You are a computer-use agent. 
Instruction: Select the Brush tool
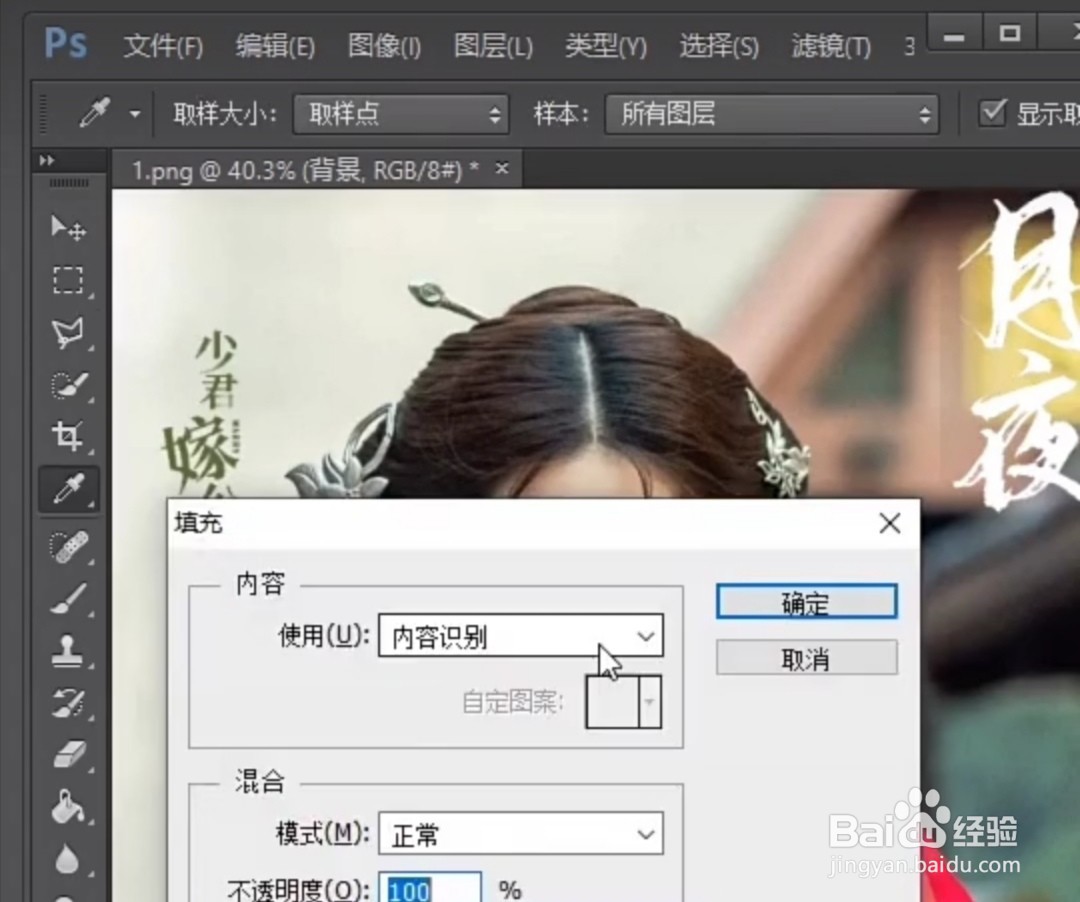(x=68, y=598)
